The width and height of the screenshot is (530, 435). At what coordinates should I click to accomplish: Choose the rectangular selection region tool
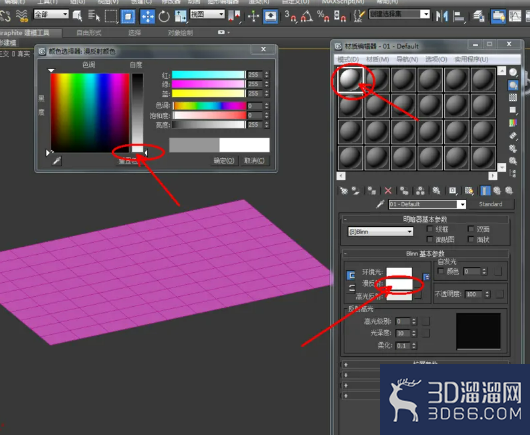point(111,16)
